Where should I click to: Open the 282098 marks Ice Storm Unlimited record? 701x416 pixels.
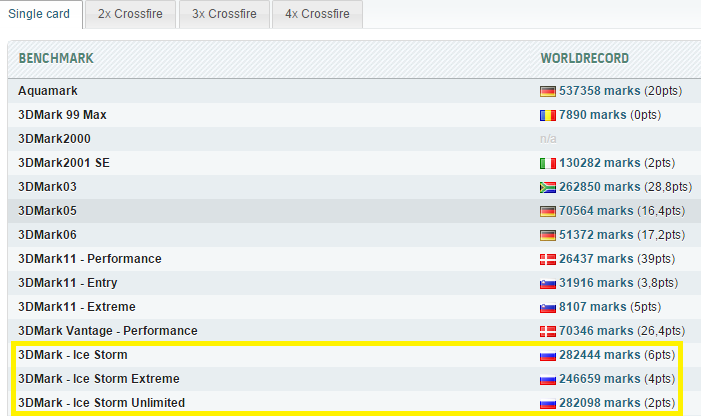coord(599,403)
